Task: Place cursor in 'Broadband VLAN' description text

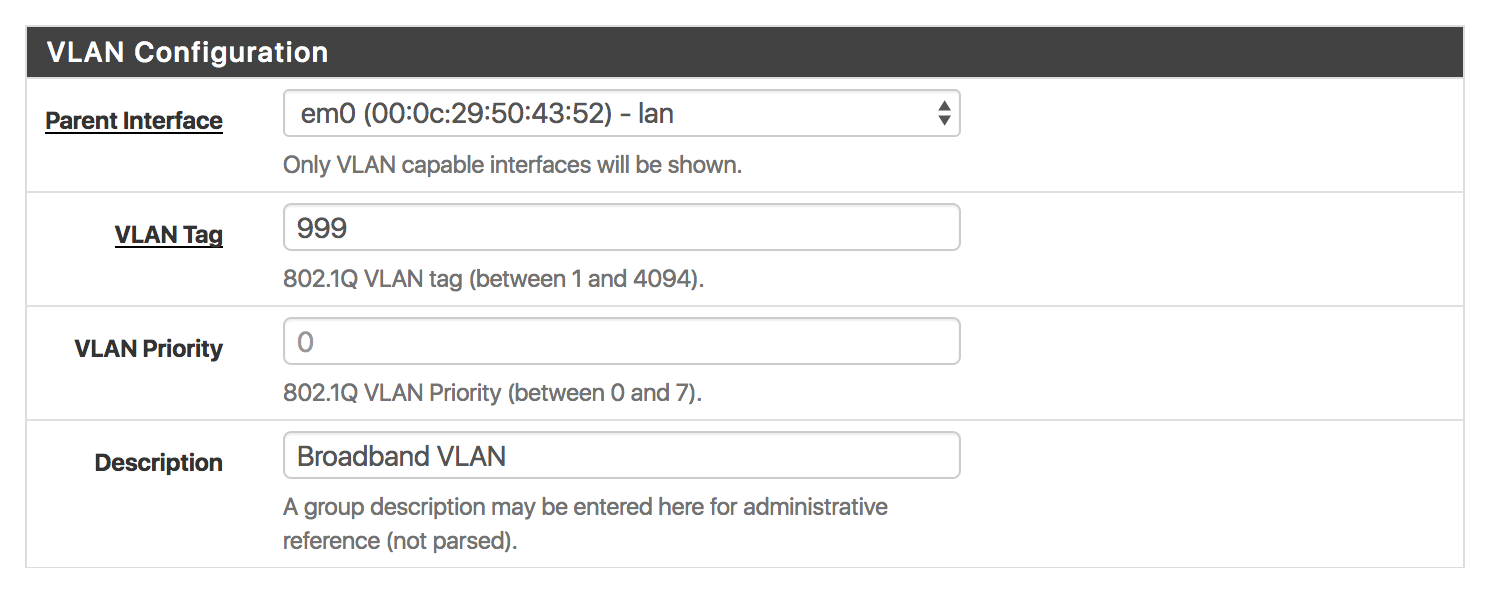Action: point(402,456)
